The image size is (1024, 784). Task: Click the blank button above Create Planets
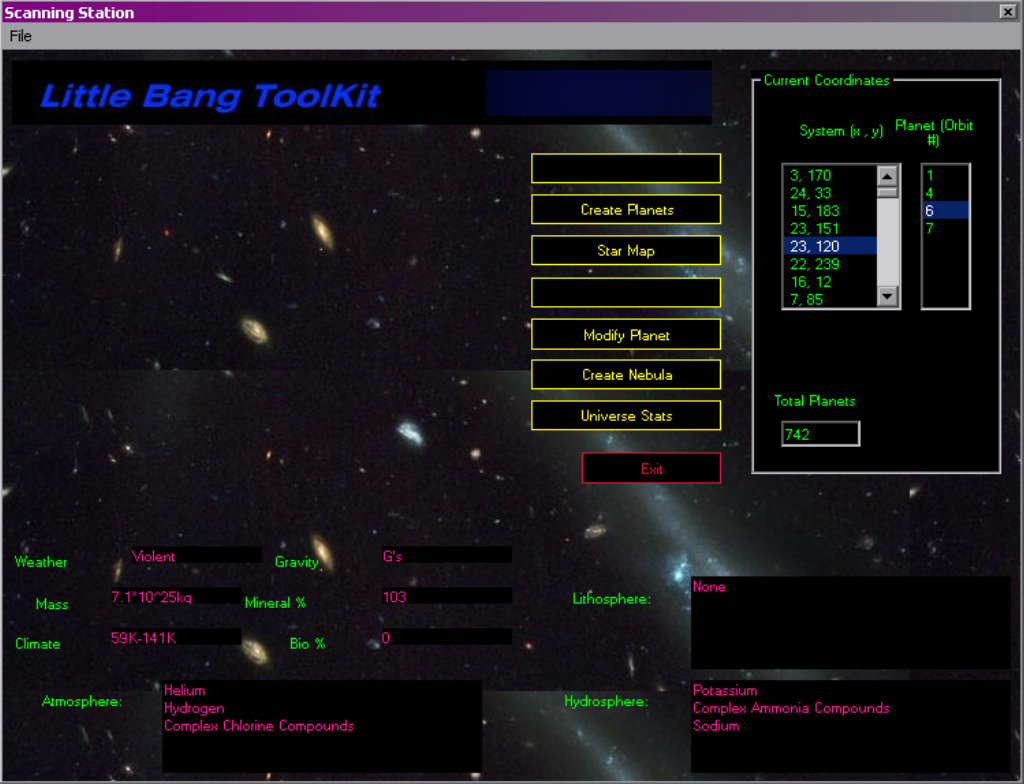tap(626, 168)
